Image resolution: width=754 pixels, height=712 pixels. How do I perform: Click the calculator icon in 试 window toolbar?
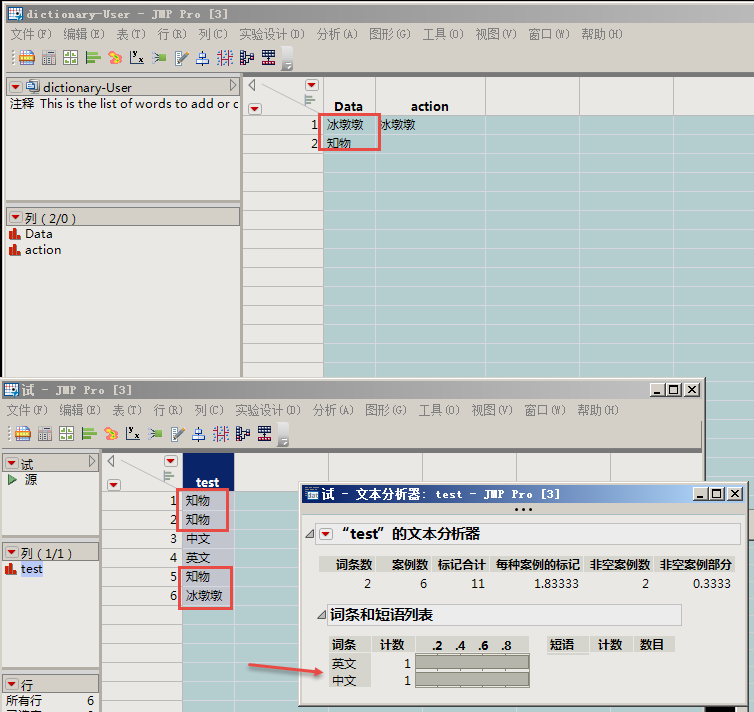45,434
